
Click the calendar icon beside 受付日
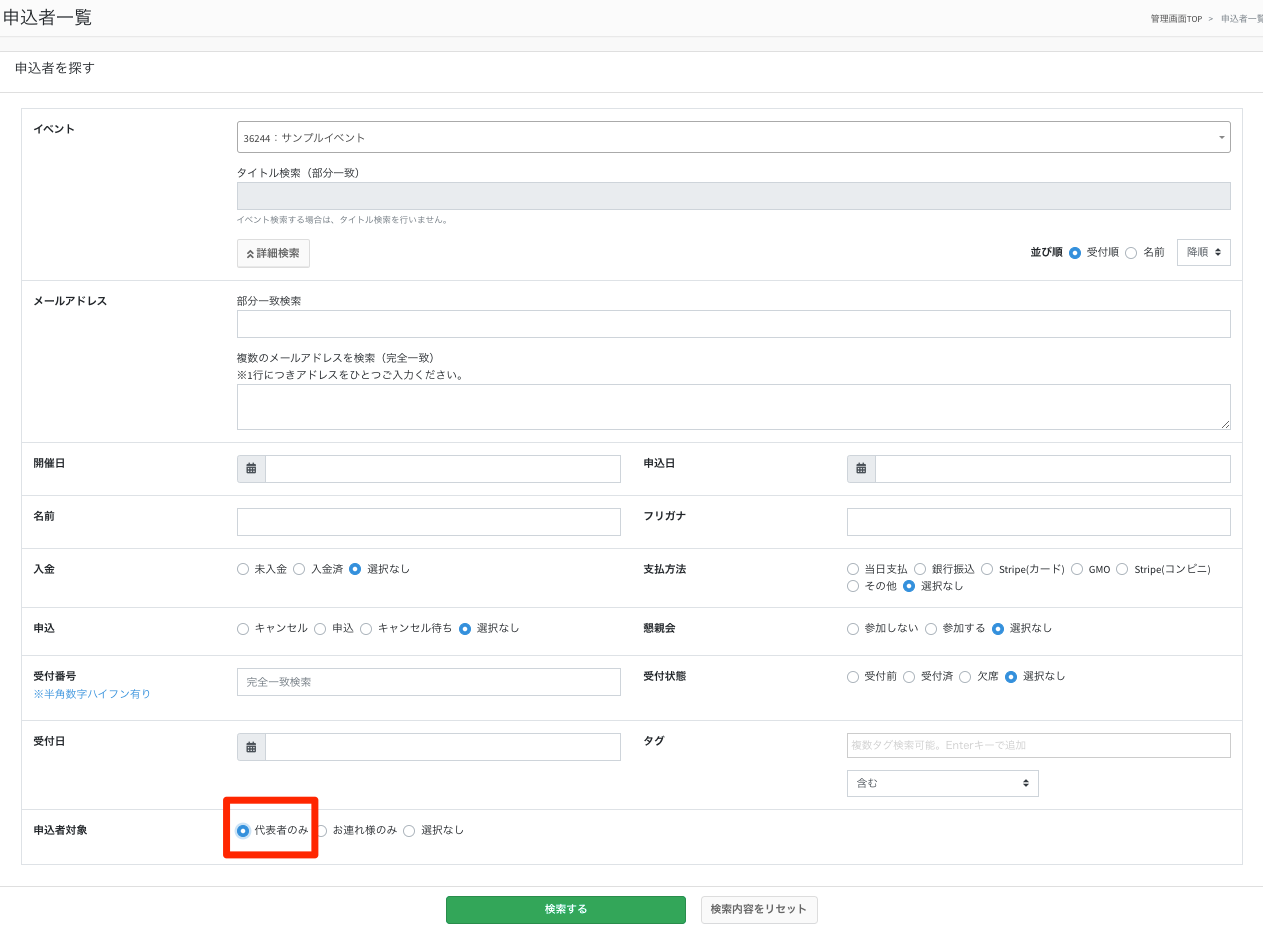point(251,747)
